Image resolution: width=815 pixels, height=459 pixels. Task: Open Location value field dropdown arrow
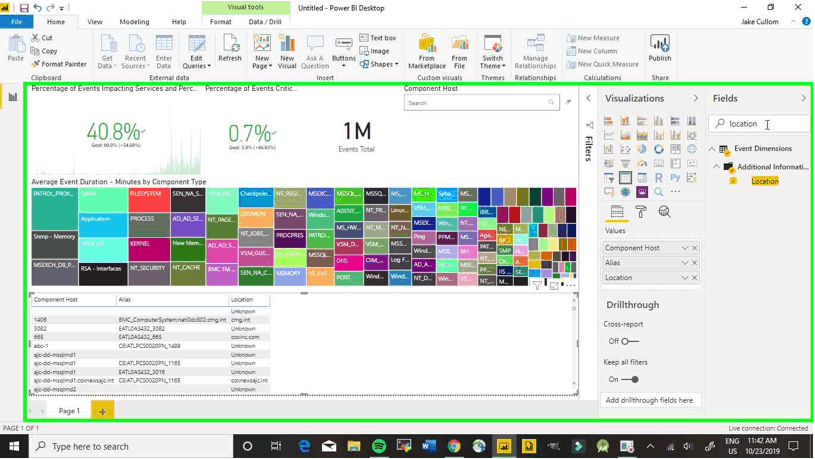pos(685,278)
